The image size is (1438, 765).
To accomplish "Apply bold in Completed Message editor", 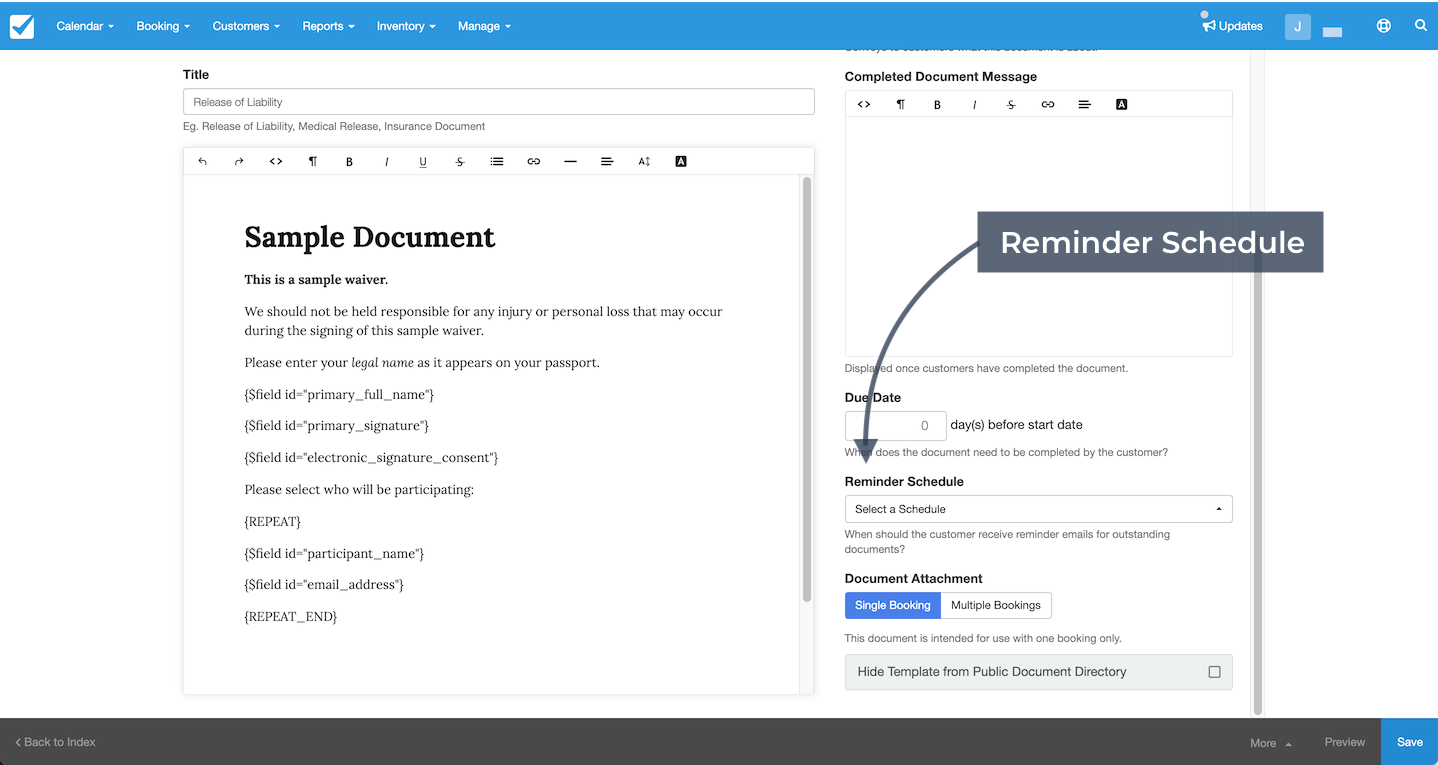I will [937, 104].
